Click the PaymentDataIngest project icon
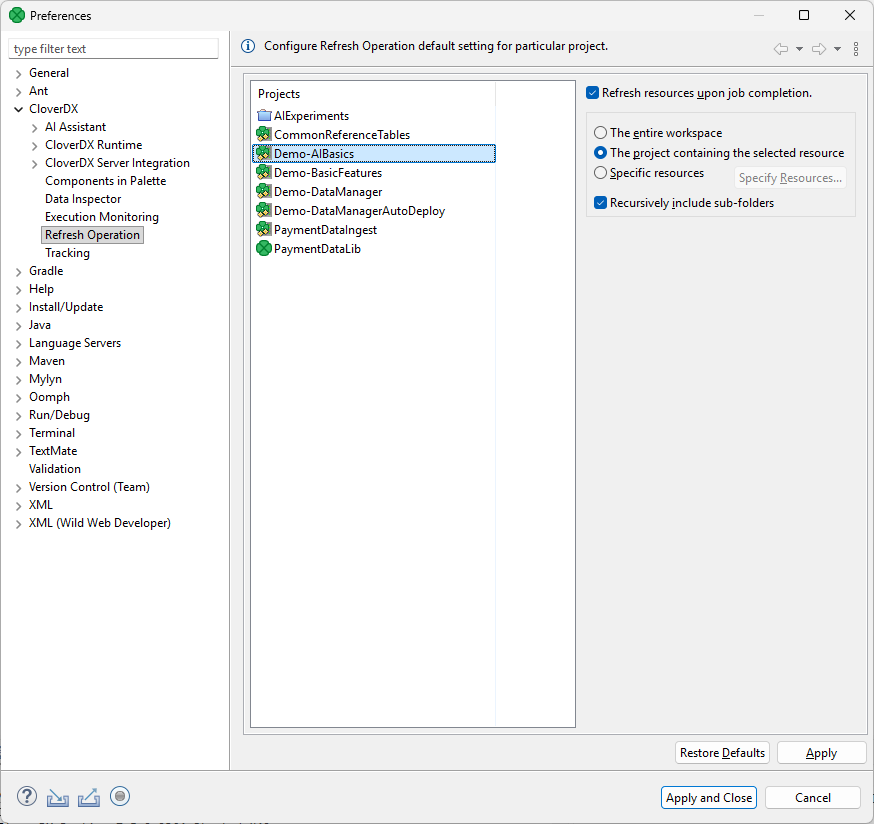 264,230
